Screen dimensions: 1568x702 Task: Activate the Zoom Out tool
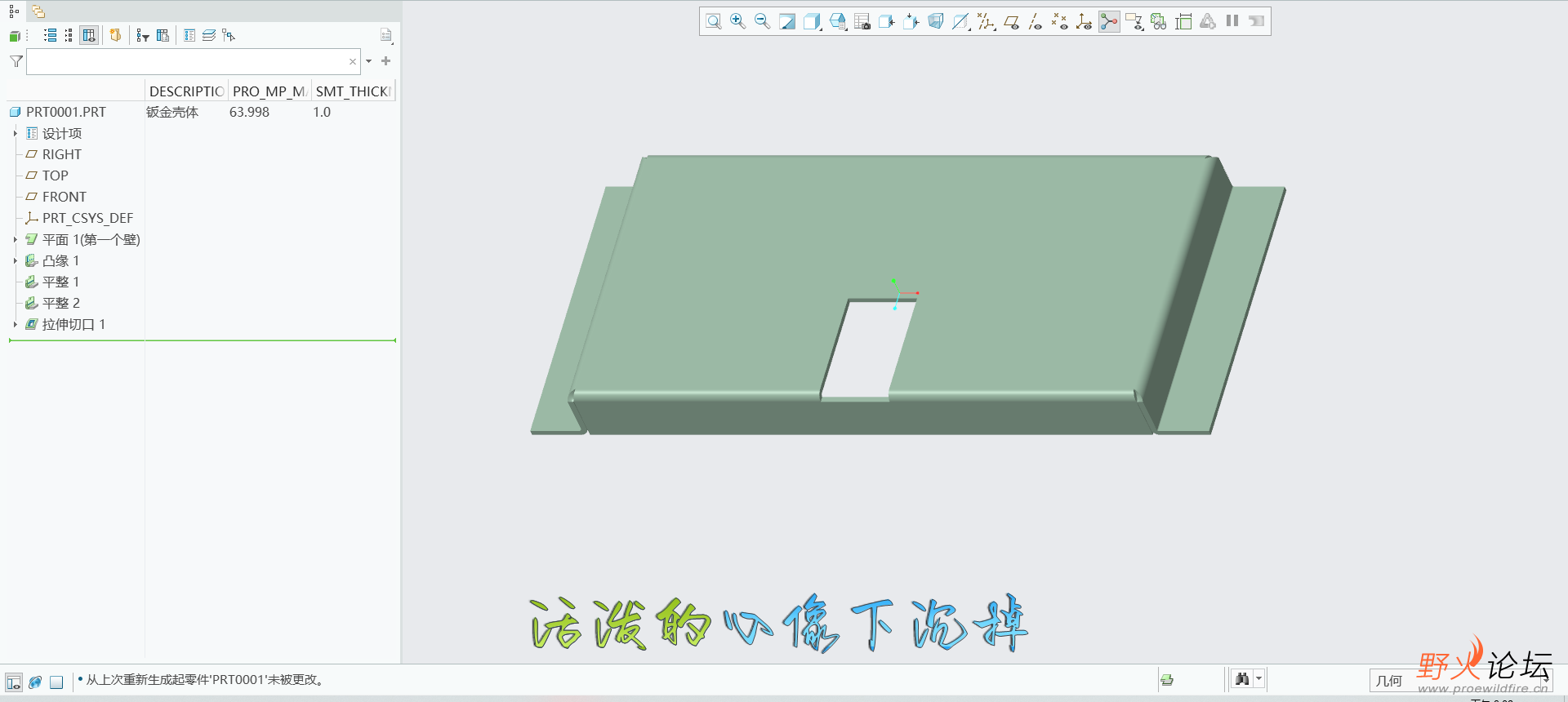763,22
